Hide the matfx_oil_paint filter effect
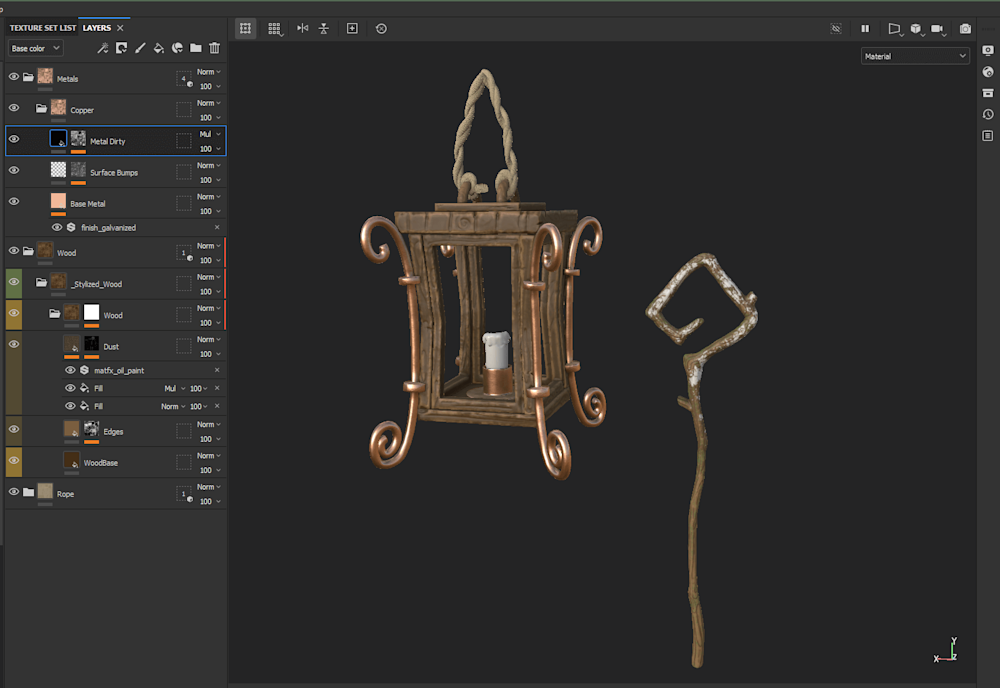This screenshot has height=688, width=1000. 70,370
